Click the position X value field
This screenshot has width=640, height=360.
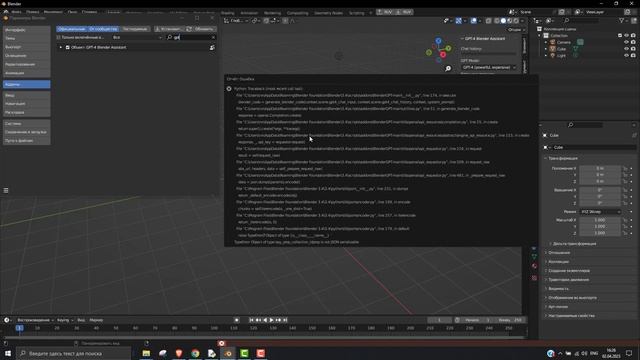coord(600,168)
